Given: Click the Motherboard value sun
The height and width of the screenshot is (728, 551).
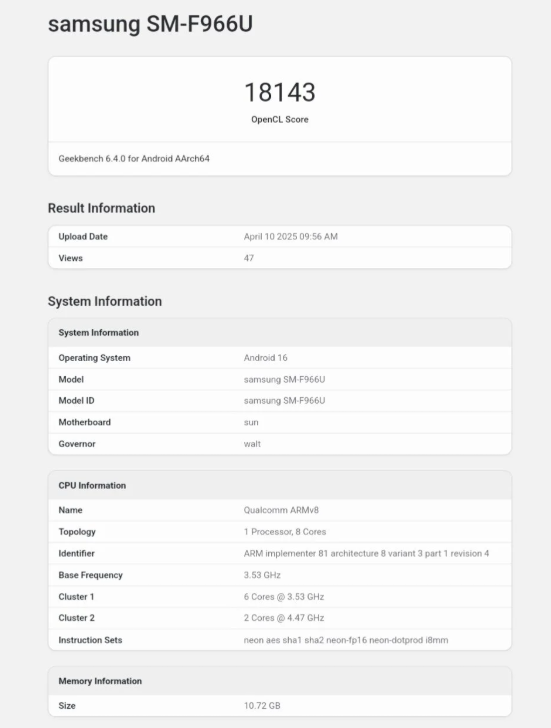Looking at the screenshot, I should pos(251,422).
